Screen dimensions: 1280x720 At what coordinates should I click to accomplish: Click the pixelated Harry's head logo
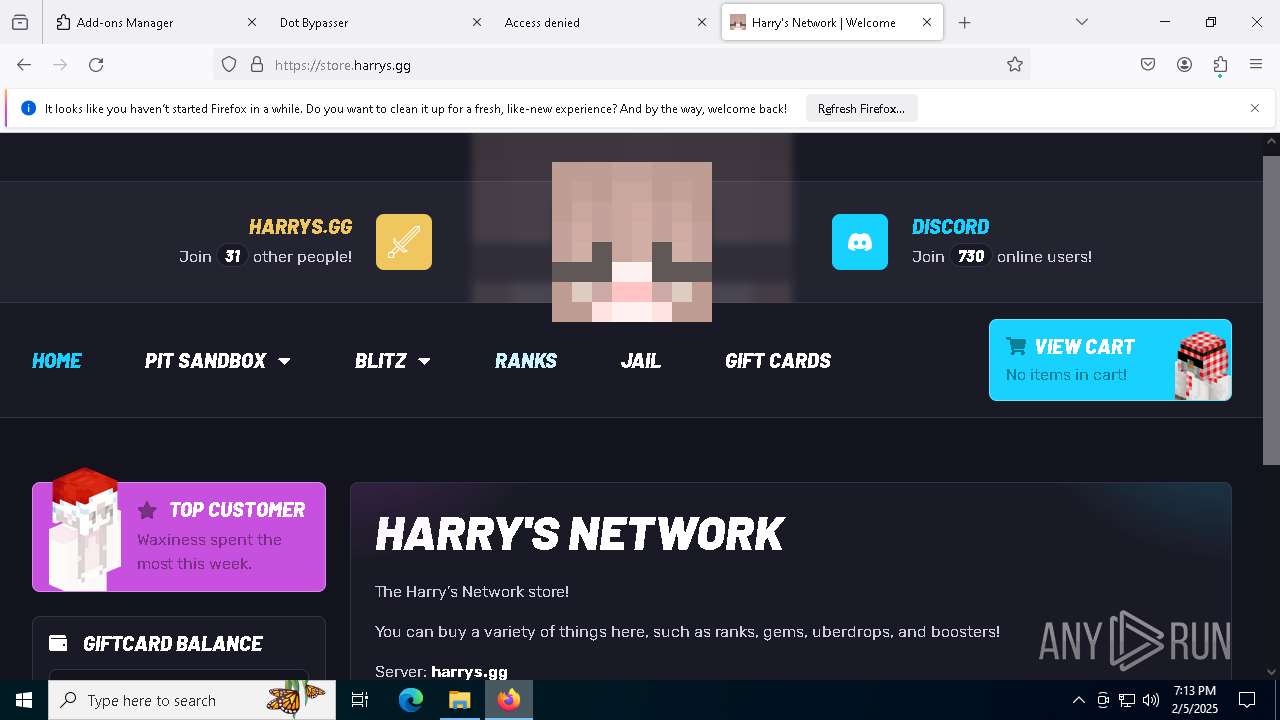(x=632, y=242)
